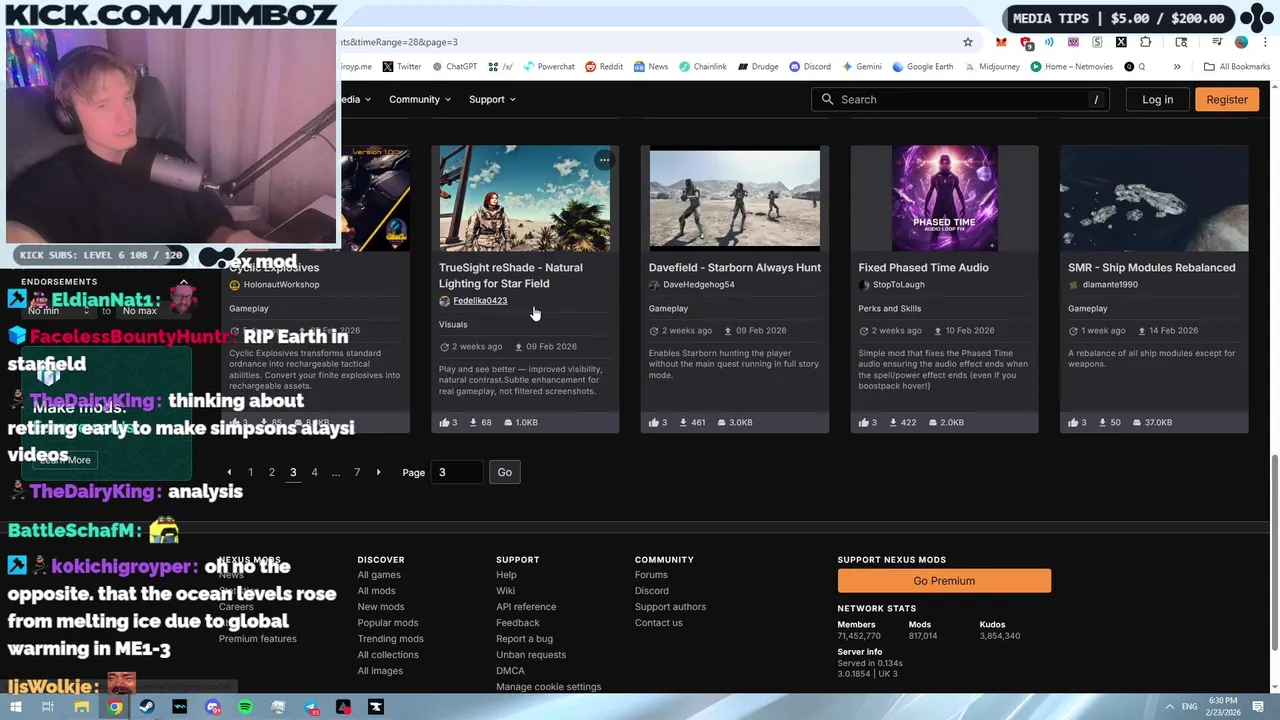This screenshot has height=720, width=1280.
Task: Open the Trending mods footer link
Action: [390, 639]
